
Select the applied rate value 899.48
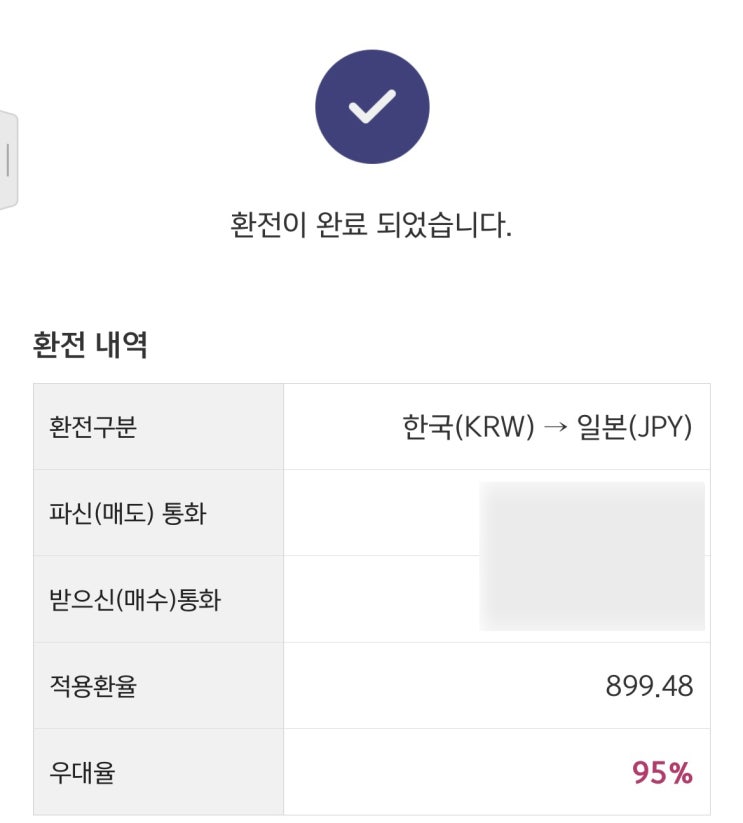649,686
